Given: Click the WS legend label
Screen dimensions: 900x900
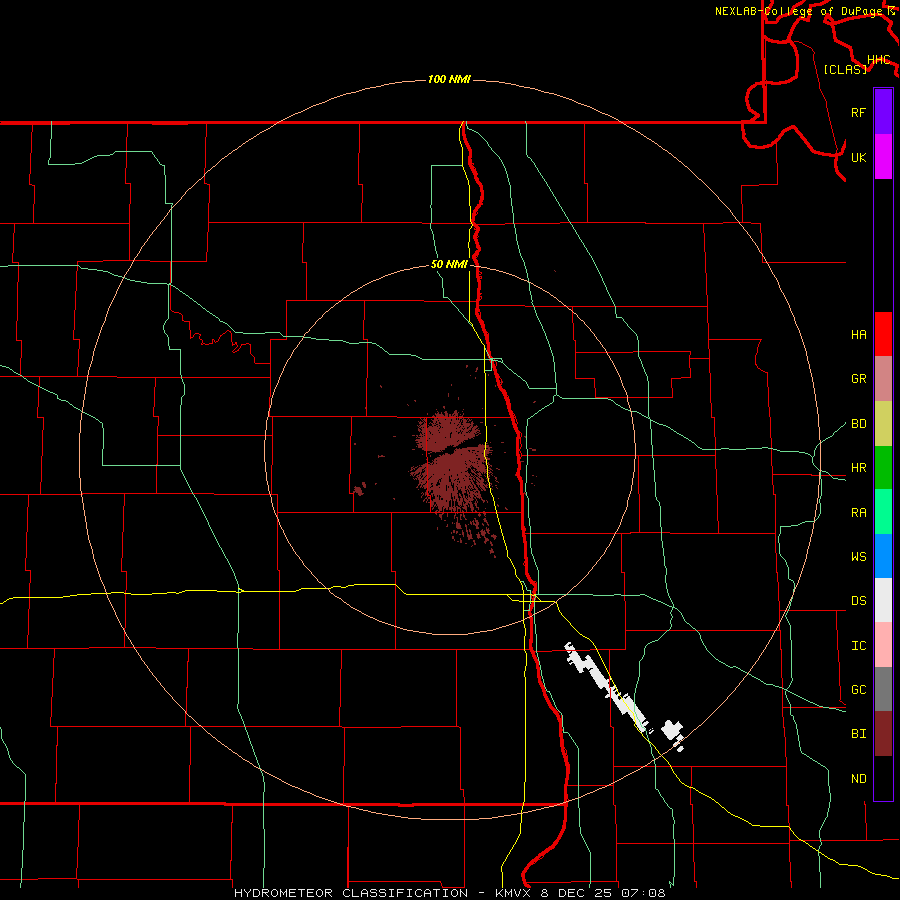Looking at the screenshot, I should pos(858,556).
